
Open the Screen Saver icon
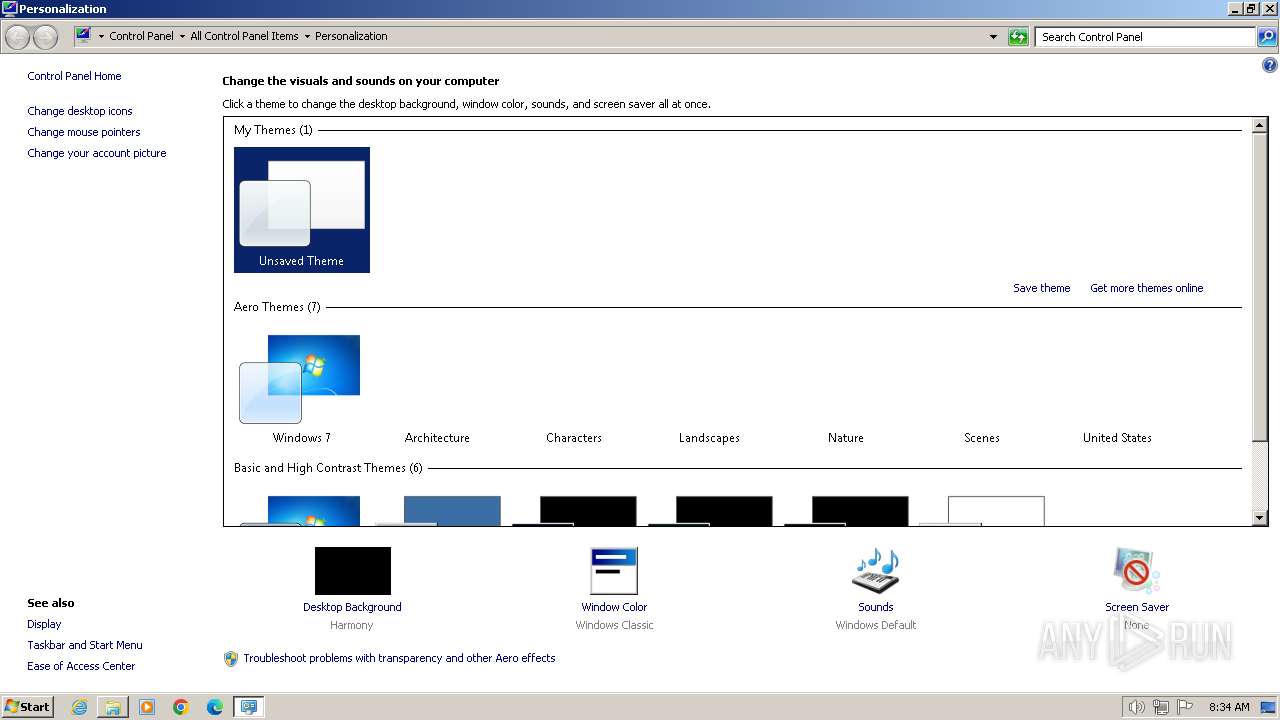(1136, 571)
